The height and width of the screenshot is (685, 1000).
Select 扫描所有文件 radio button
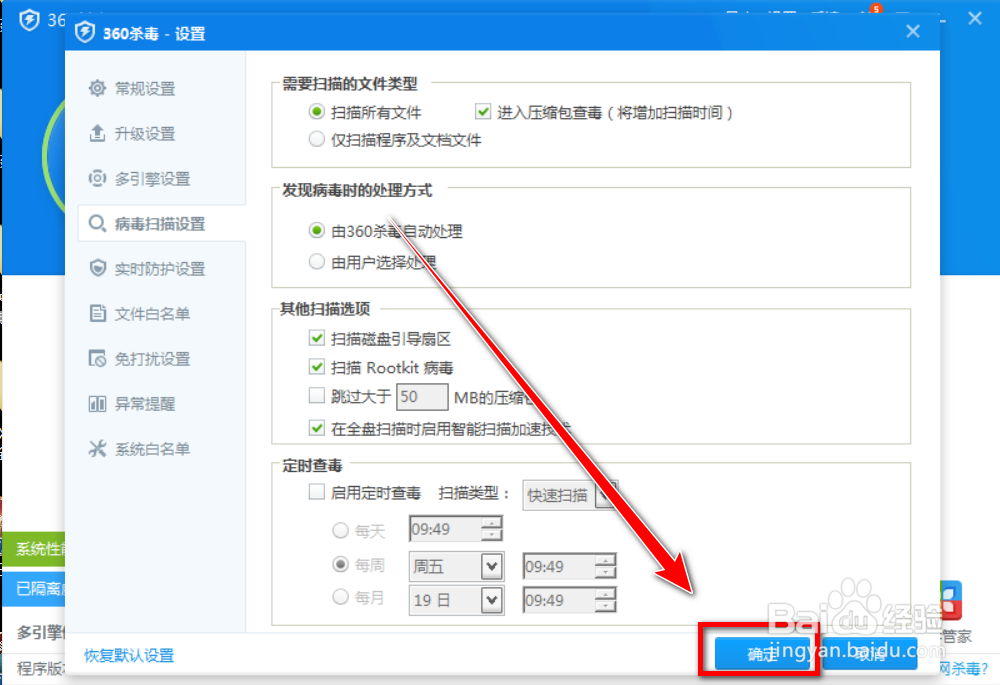pos(316,112)
